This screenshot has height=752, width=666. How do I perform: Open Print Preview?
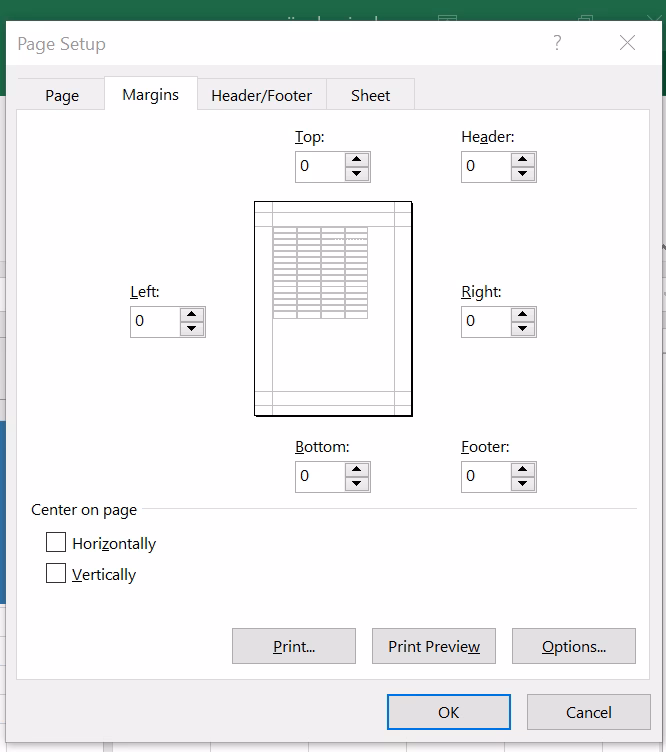(434, 646)
